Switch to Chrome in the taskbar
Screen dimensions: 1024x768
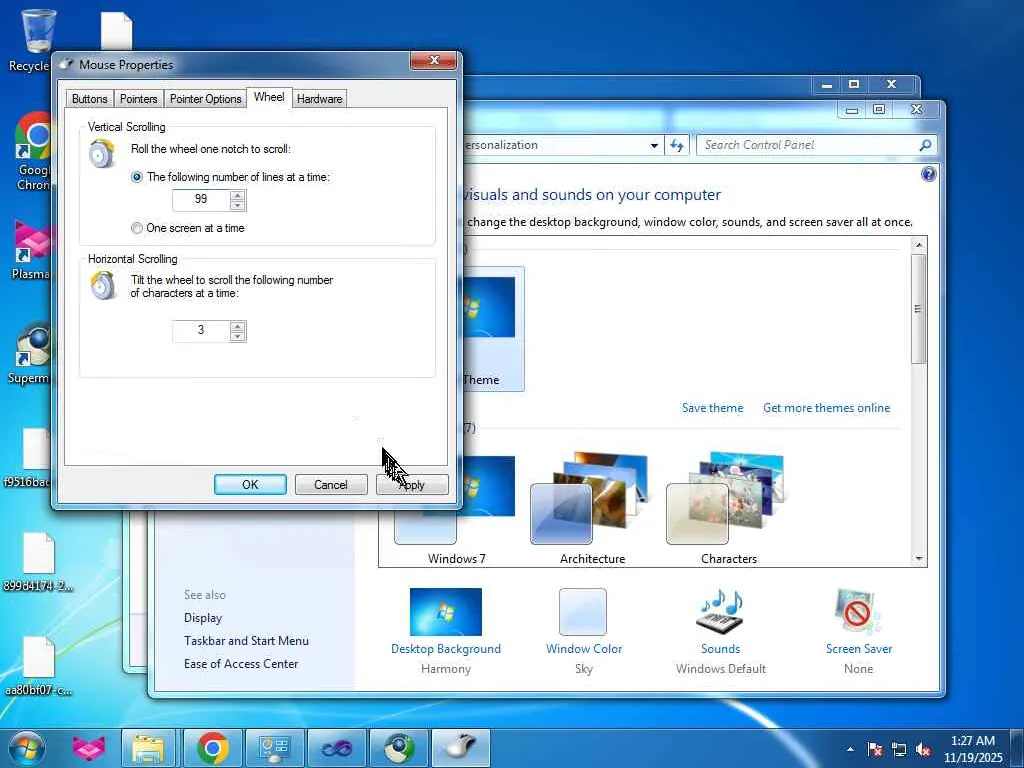coord(212,748)
